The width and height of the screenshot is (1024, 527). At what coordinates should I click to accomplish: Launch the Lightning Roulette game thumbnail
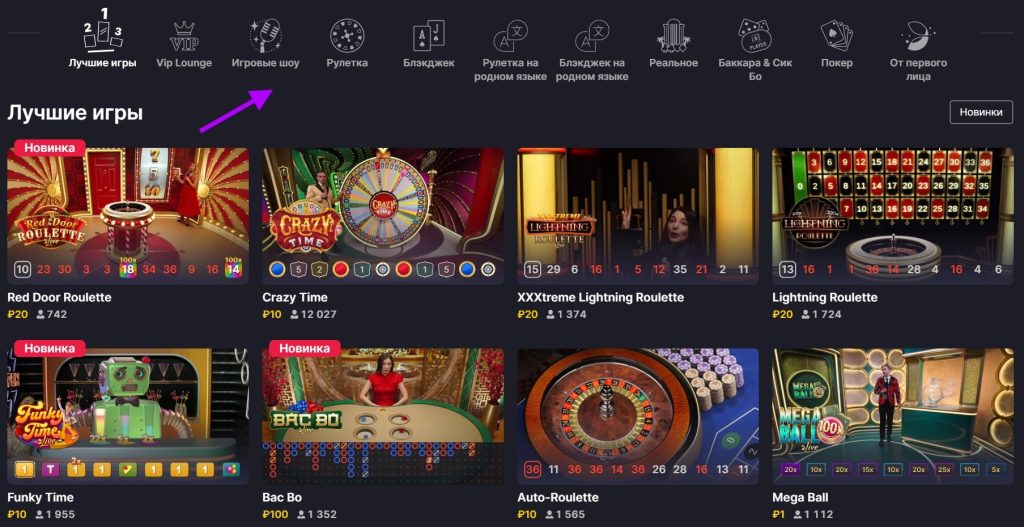coord(893,216)
